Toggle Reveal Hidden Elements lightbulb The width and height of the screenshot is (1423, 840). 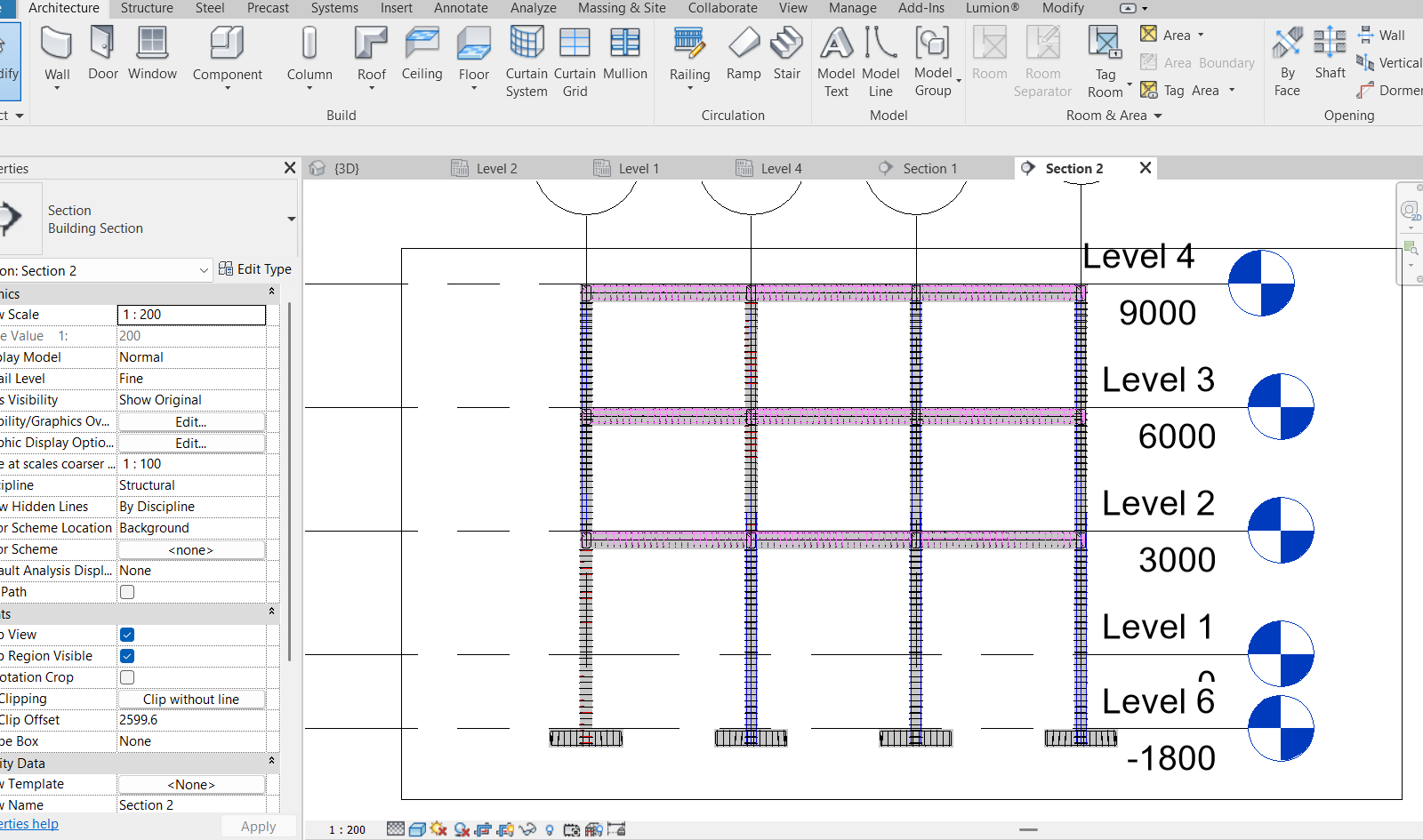click(550, 829)
